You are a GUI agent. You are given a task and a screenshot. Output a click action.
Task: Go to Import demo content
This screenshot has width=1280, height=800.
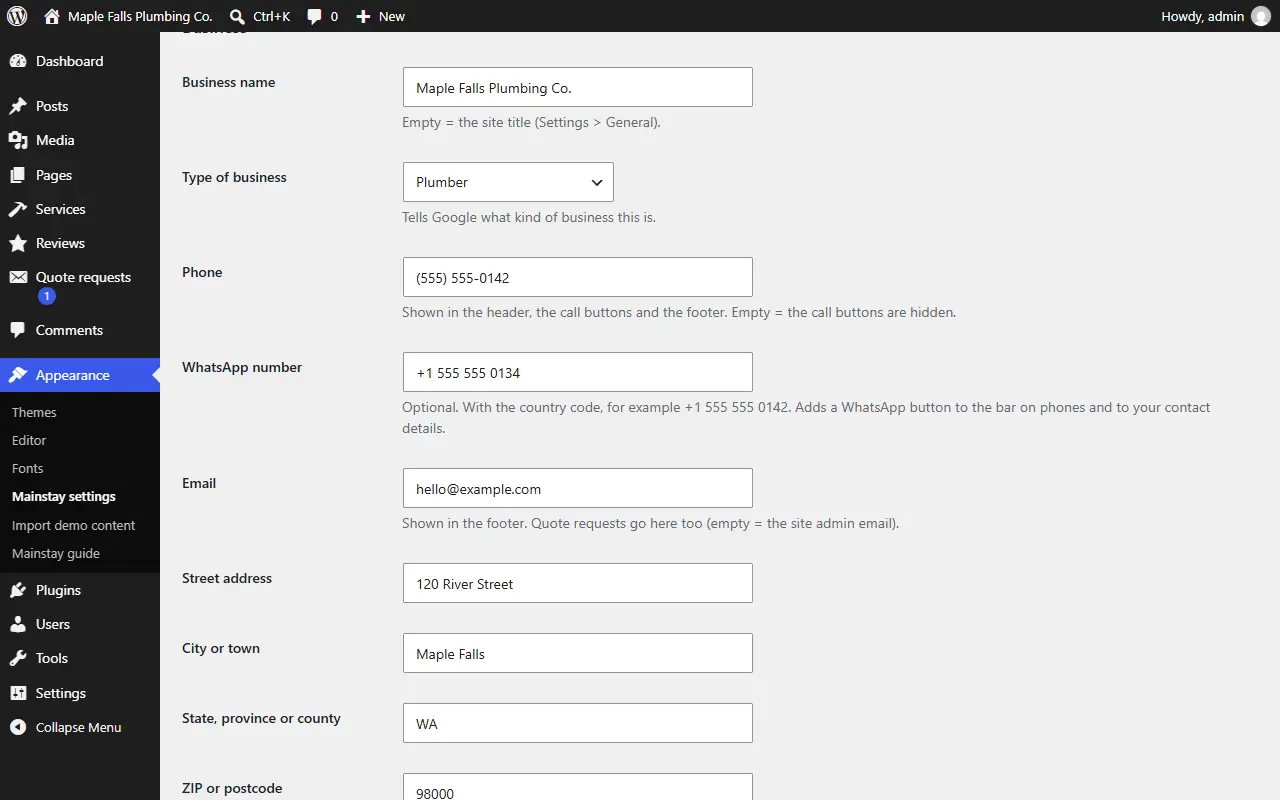(73, 525)
